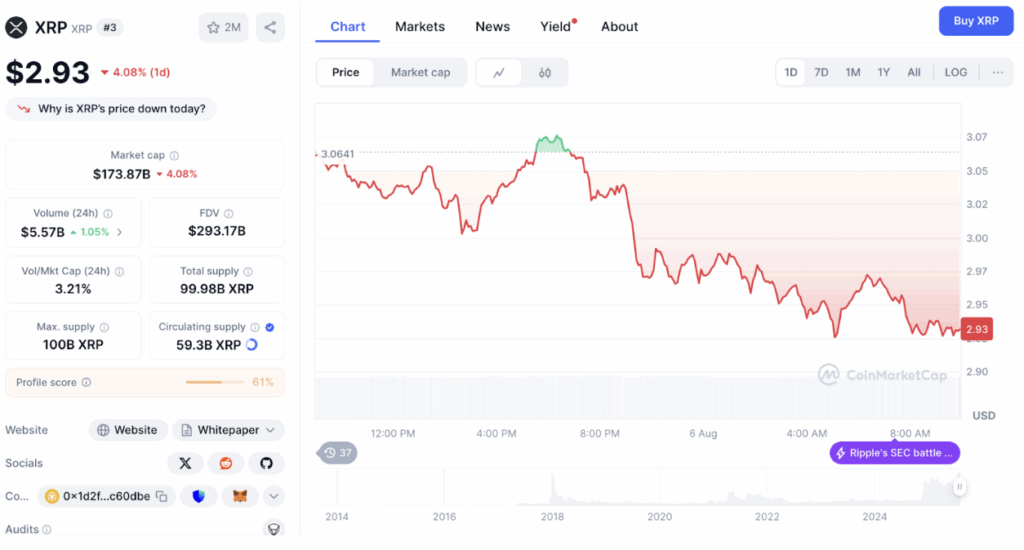Copy the contract address 0x1d2f...c60dbe
The height and width of the screenshot is (550, 1024).
161,496
